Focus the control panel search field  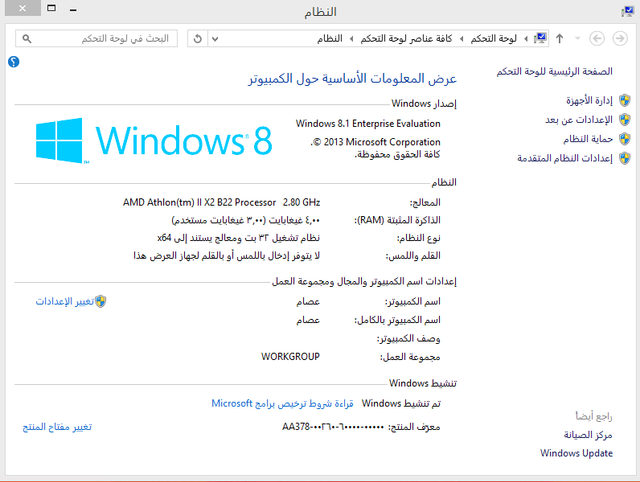pyautogui.click(x=96, y=39)
